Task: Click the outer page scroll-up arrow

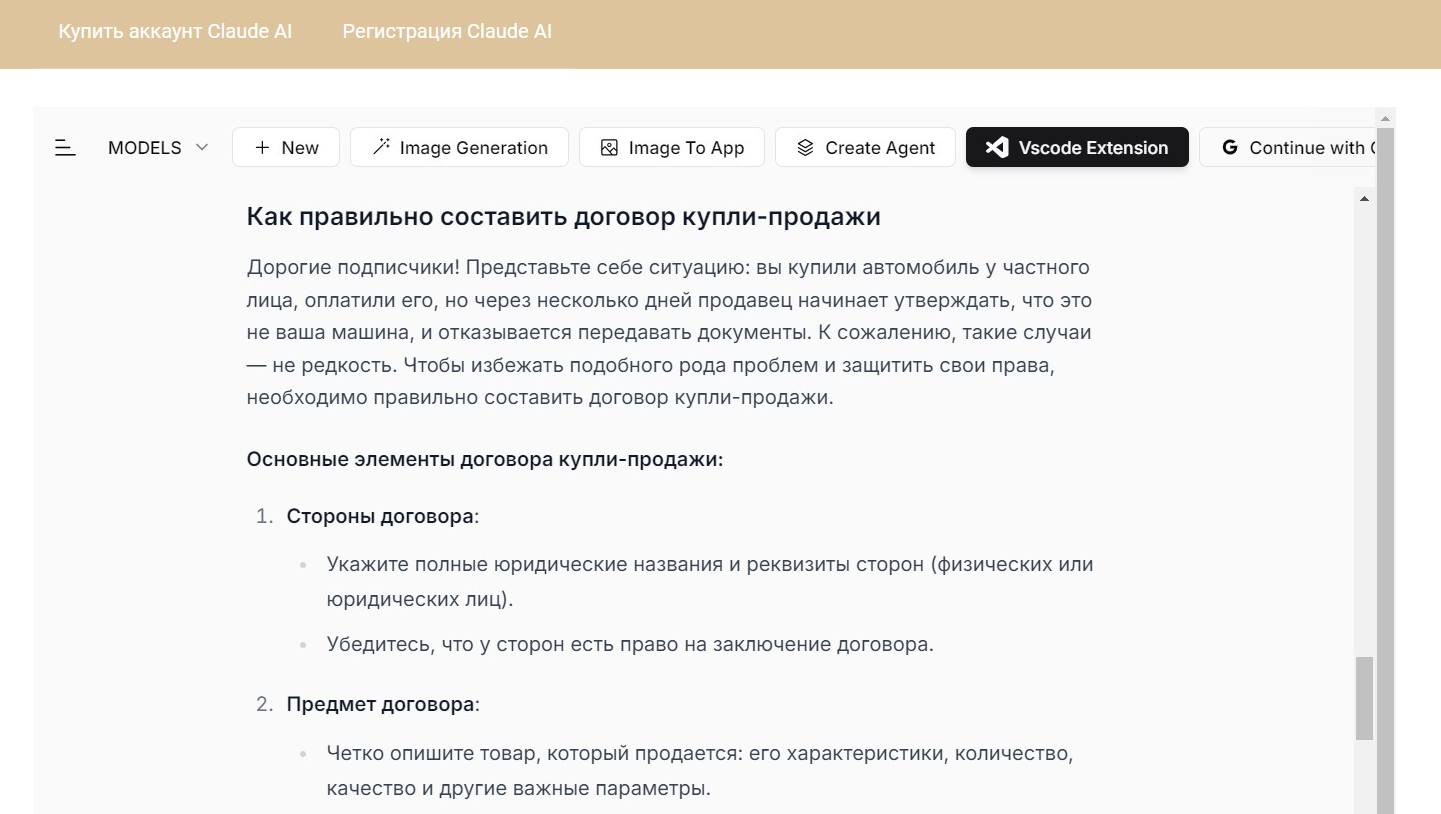Action: pyautogui.click(x=1385, y=119)
